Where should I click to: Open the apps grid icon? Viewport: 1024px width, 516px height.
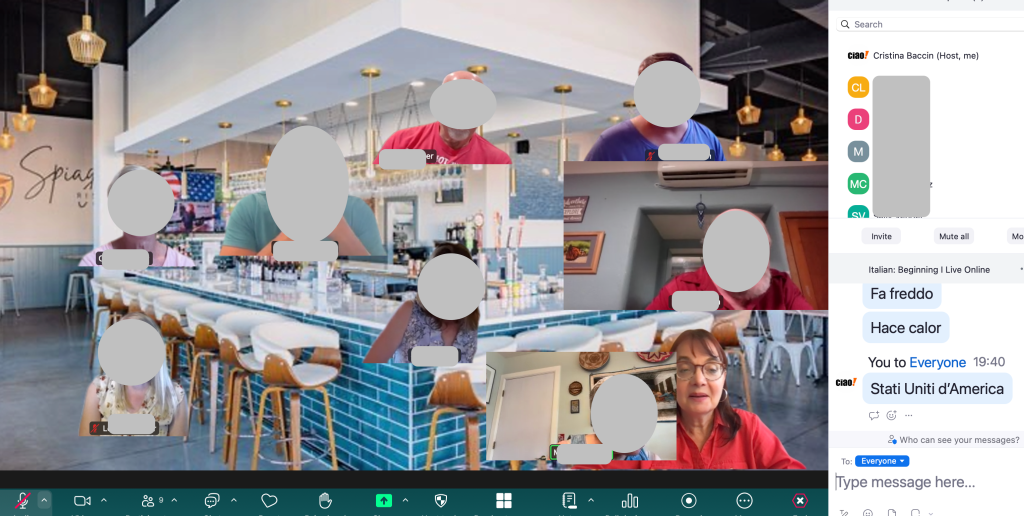click(x=504, y=500)
